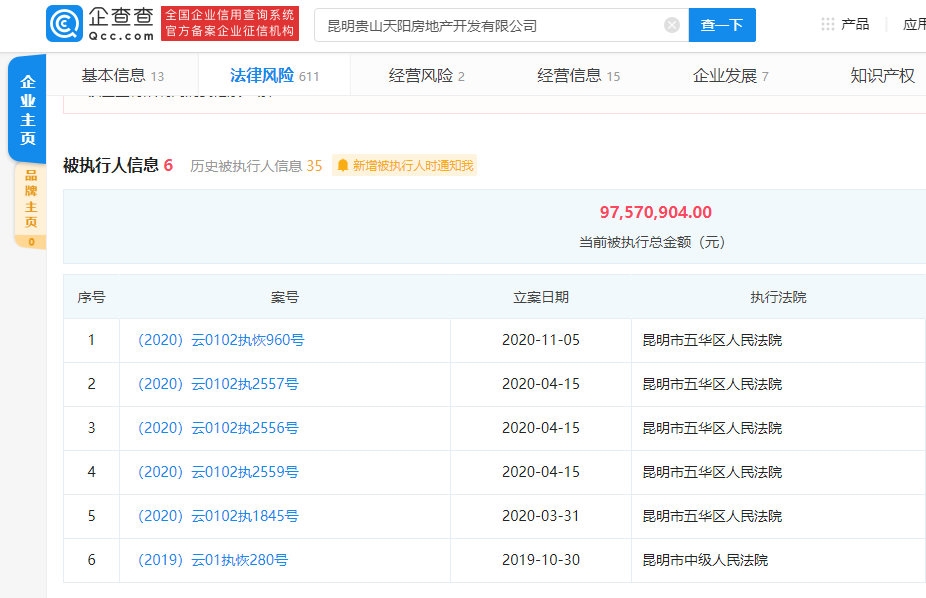Open case (2020)云0102执2557号
This screenshot has height=598, width=926.
point(217,384)
